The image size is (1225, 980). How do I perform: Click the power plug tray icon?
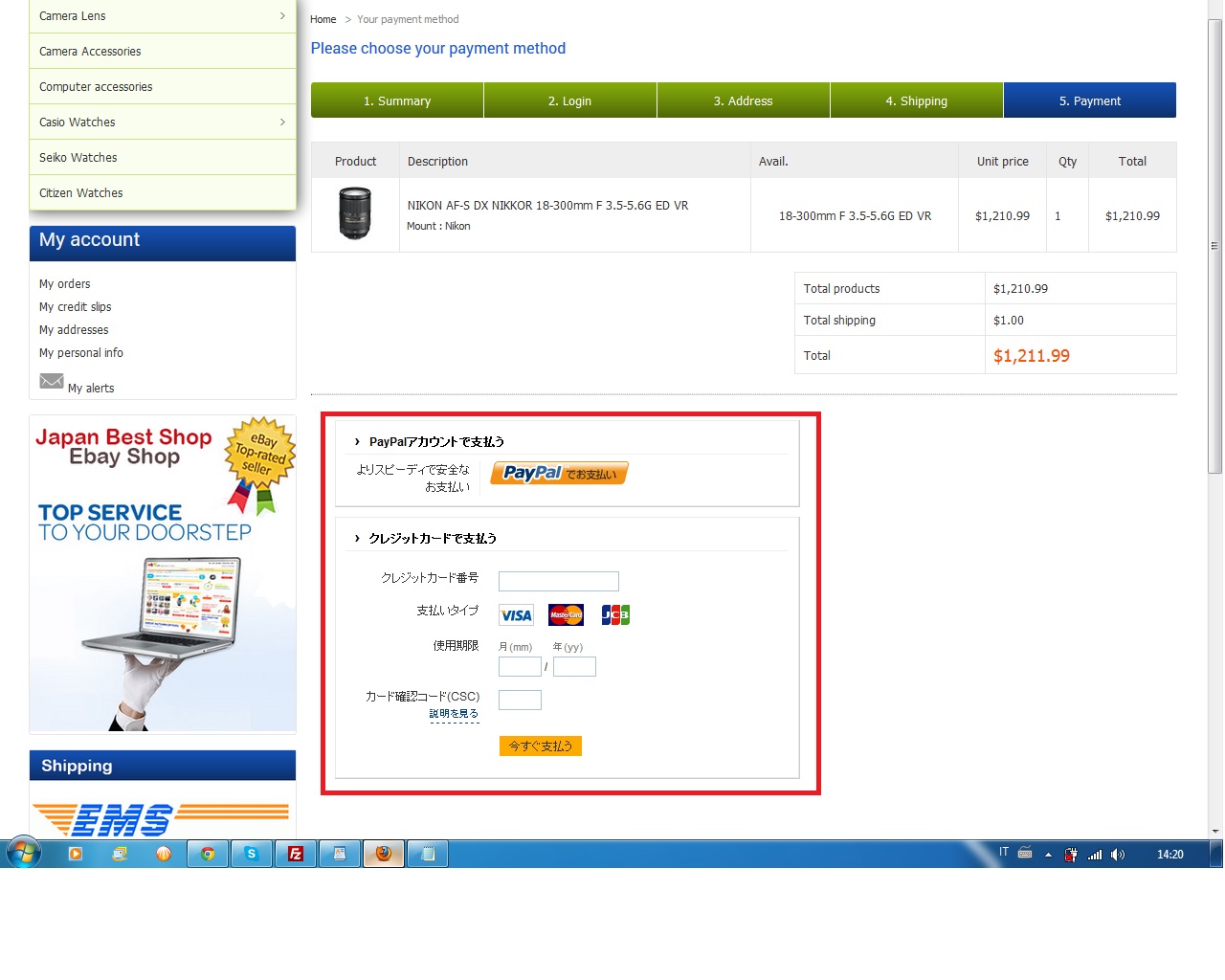point(1071,855)
